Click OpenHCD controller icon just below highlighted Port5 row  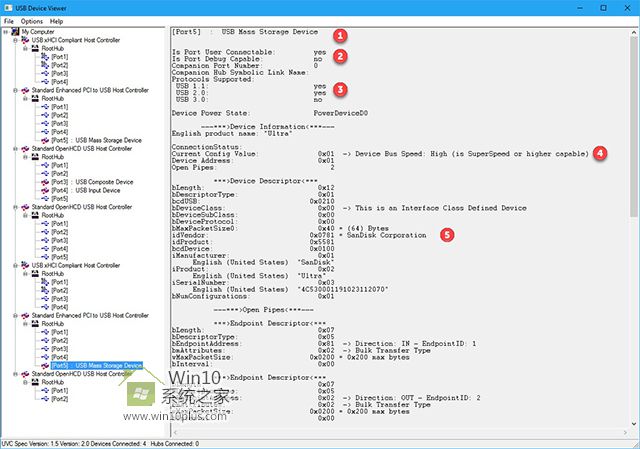click(25, 374)
